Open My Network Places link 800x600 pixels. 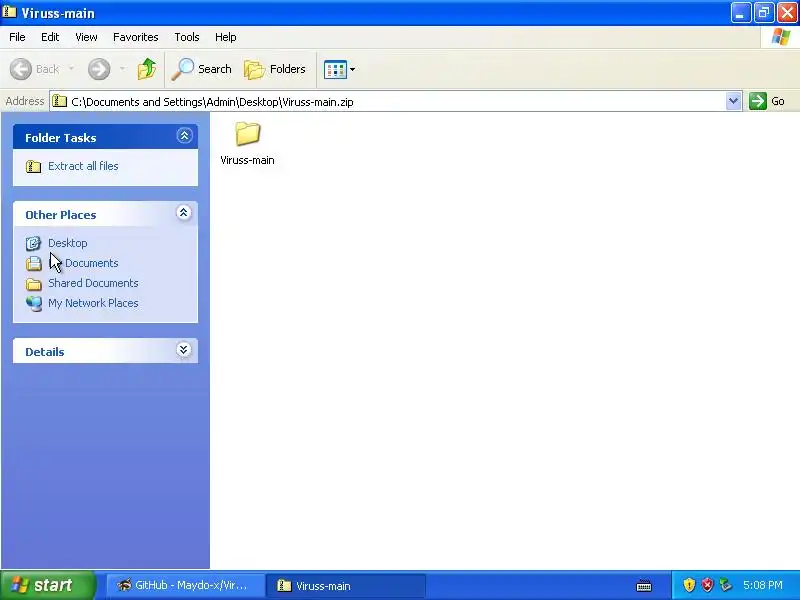coord(93,303)
